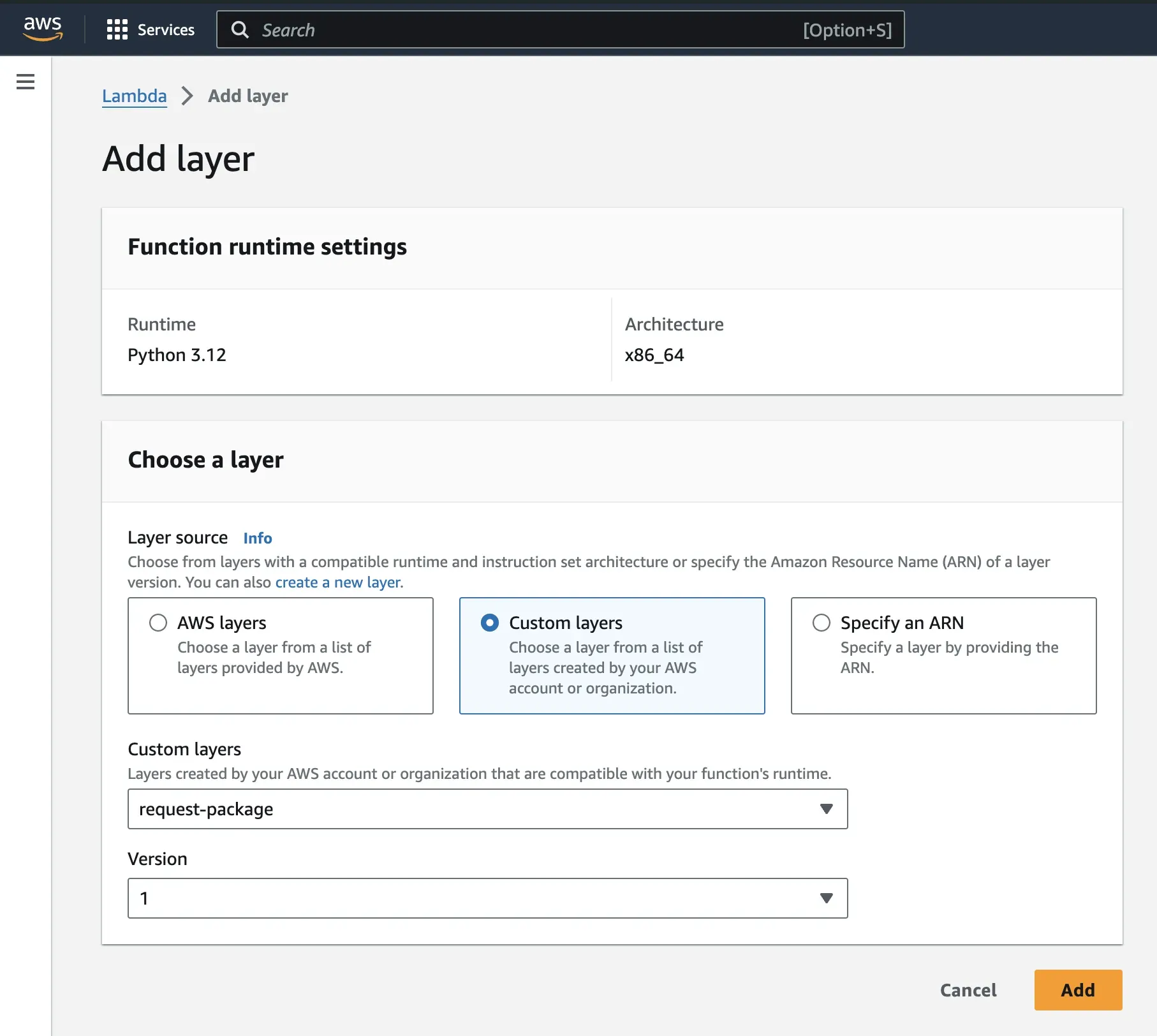Viewport: 1157px width, 1036px height.
Task: Click the Python 3.12 runtime value
Action: (x=177, y=355)
